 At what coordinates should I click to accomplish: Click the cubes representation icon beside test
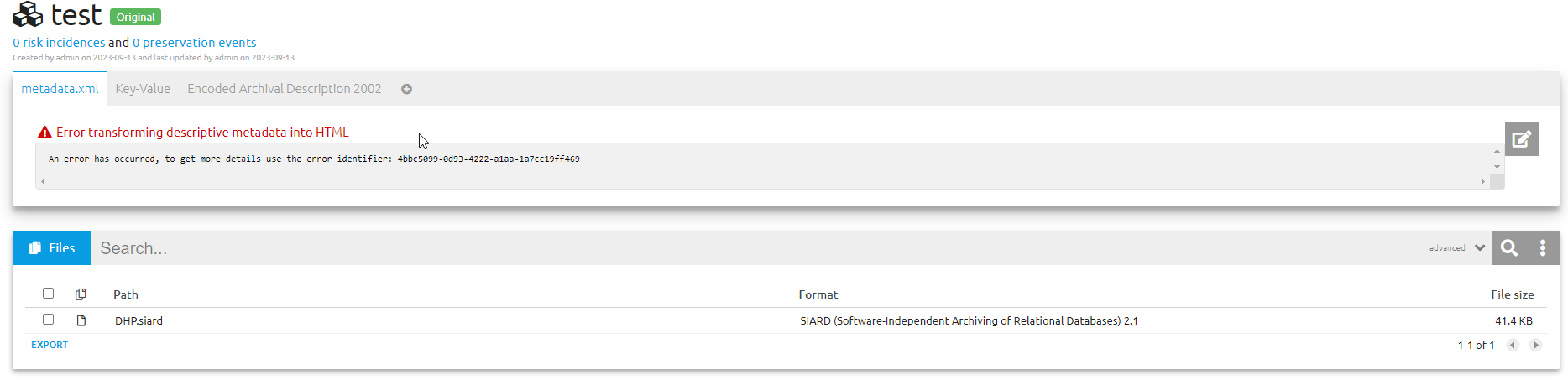pyautogui.click(x=28, y=14)
